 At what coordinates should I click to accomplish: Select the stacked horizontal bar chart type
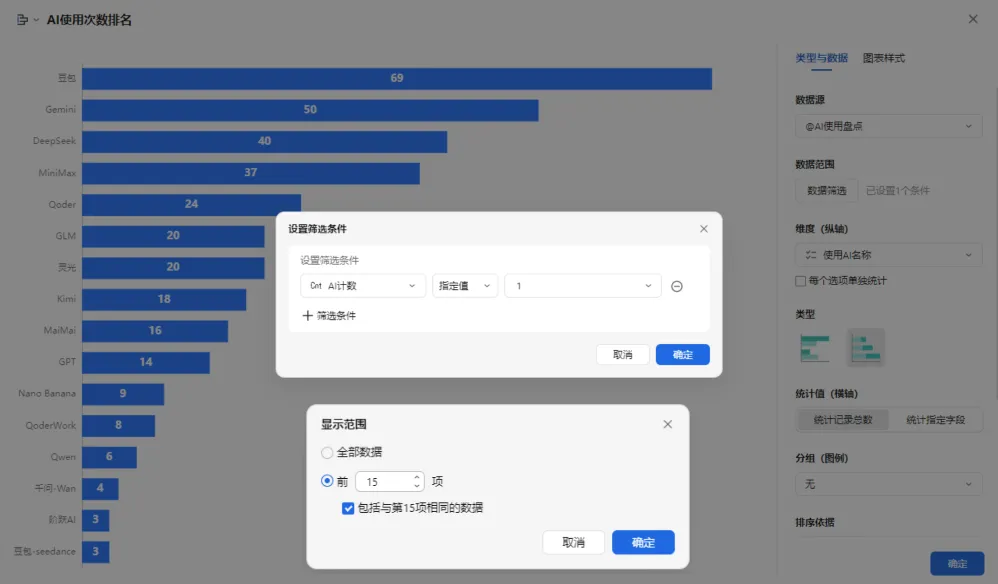[866, 347]
